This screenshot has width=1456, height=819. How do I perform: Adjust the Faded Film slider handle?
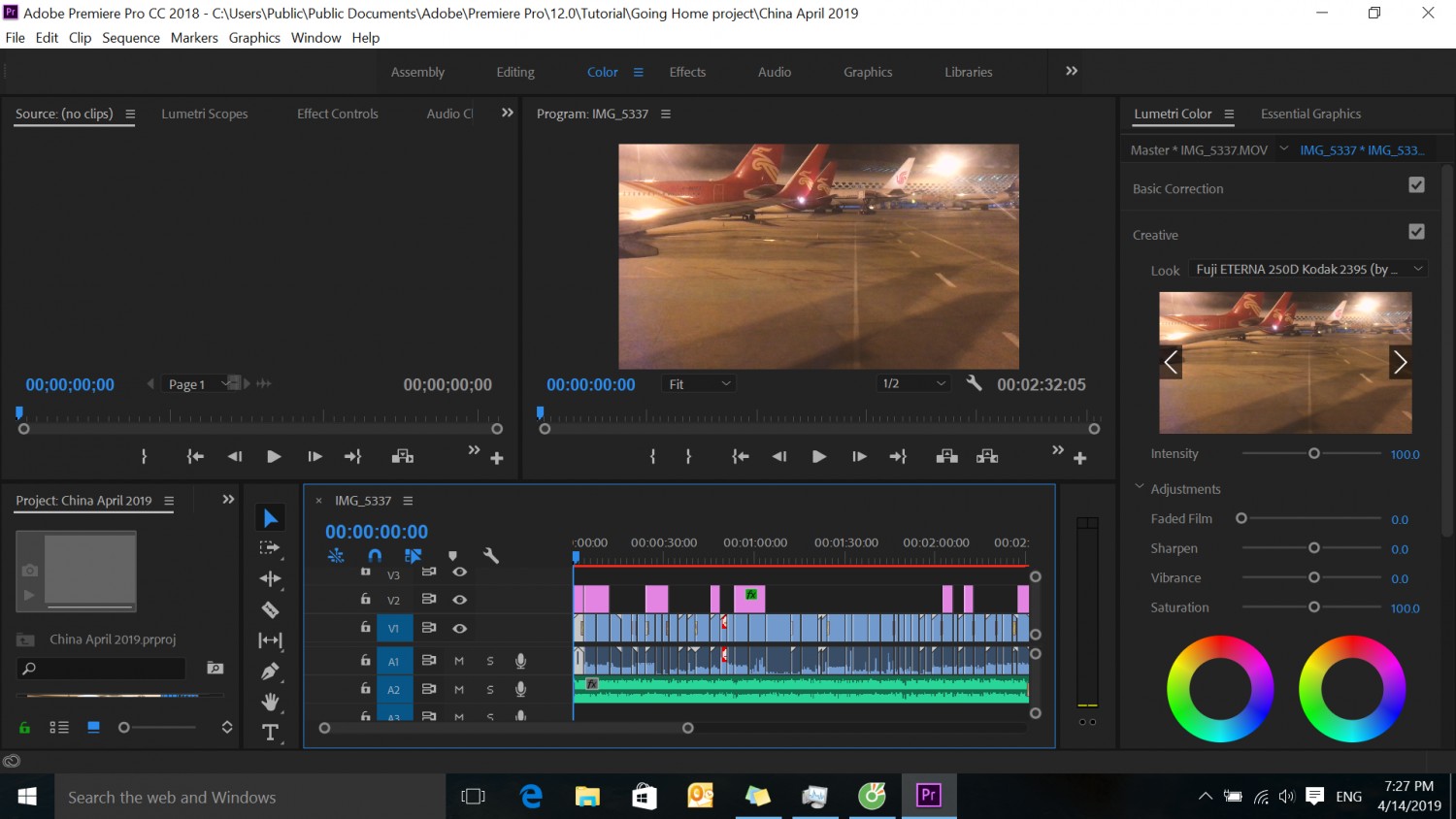1241,518
